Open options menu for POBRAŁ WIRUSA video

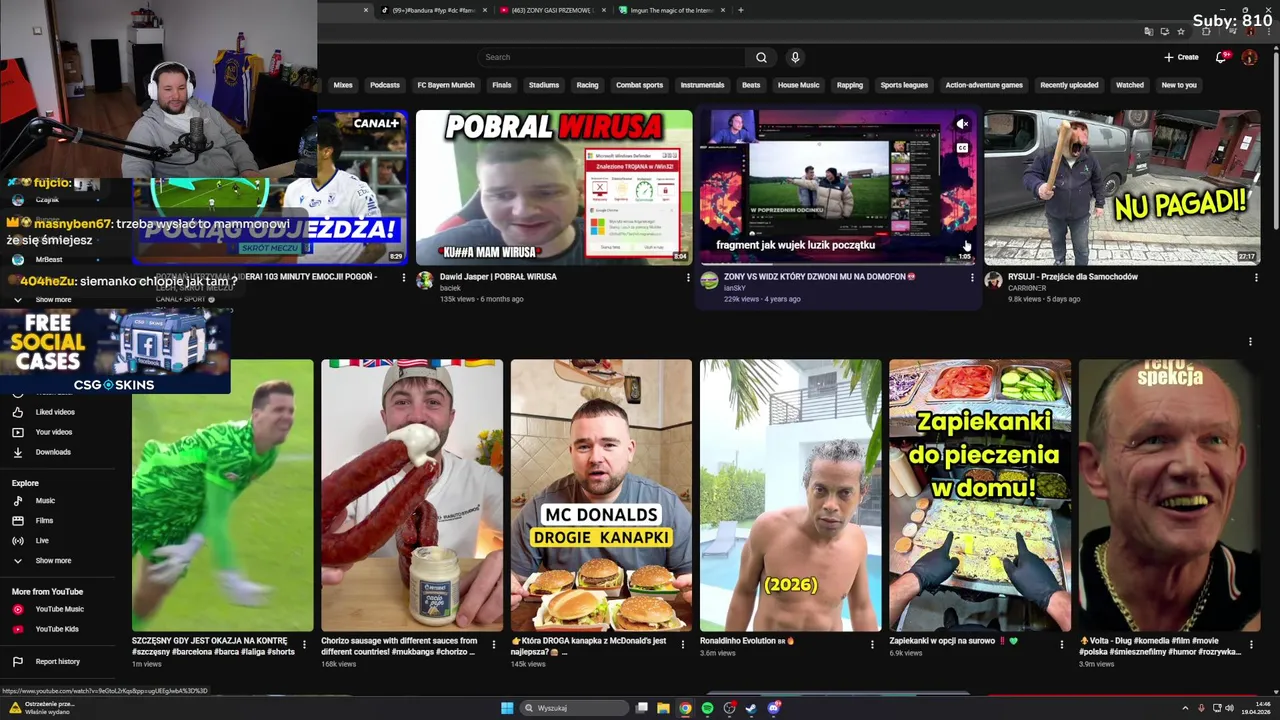click(x=688, y=277)
